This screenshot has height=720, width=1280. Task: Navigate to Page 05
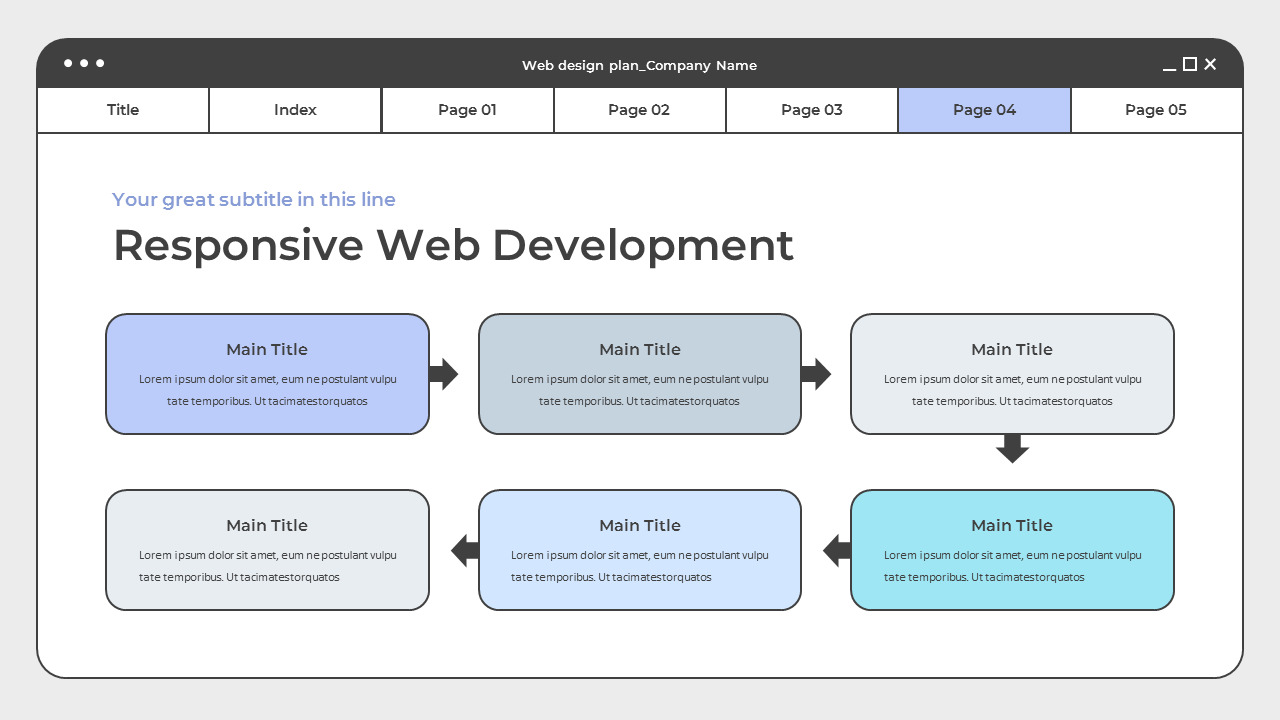click(x=1155, y=110)
